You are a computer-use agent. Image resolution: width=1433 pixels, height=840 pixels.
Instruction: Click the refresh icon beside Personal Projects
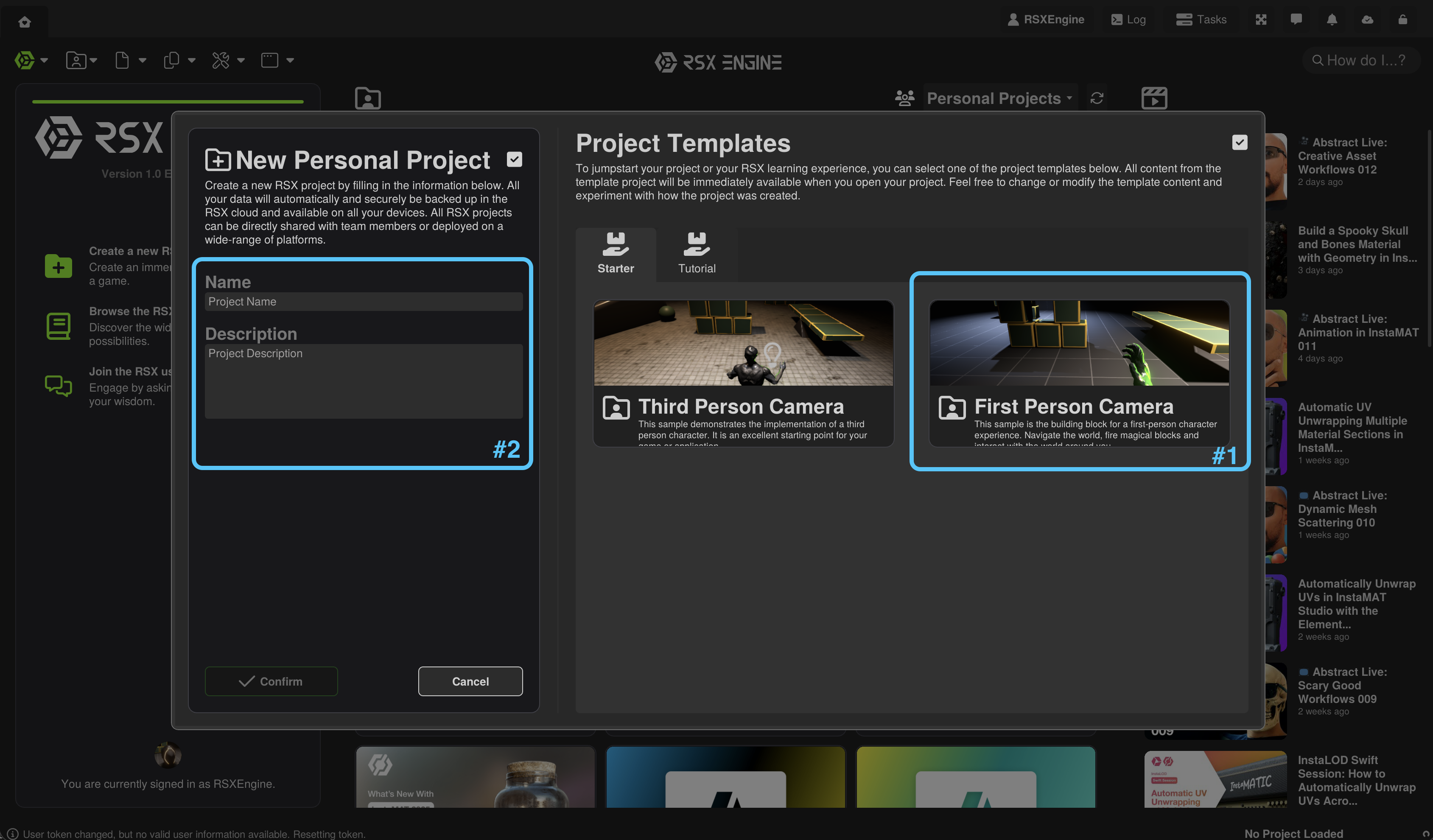[1097, 98]
